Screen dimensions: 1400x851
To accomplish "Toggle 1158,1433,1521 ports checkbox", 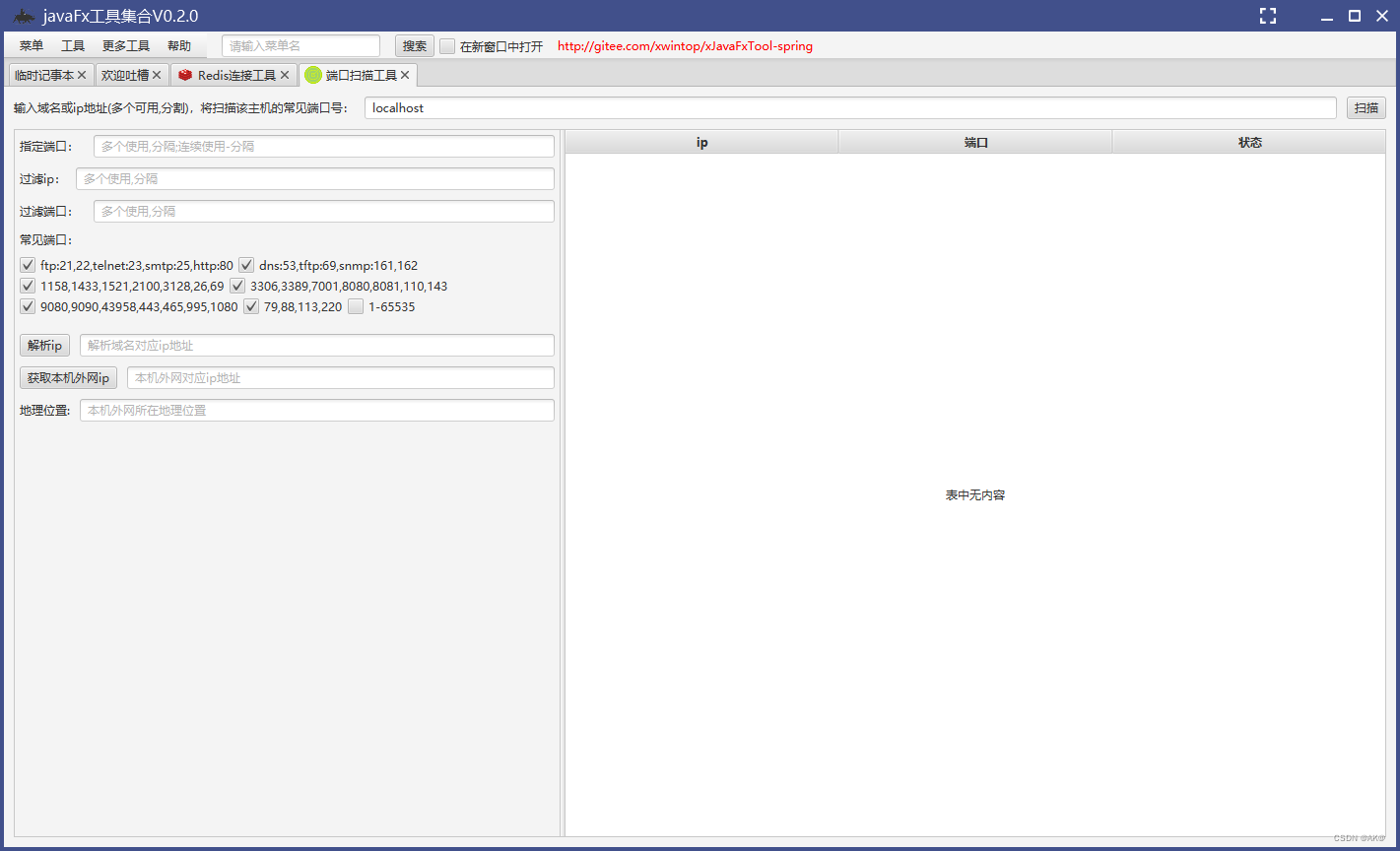I will coord(28,286).
